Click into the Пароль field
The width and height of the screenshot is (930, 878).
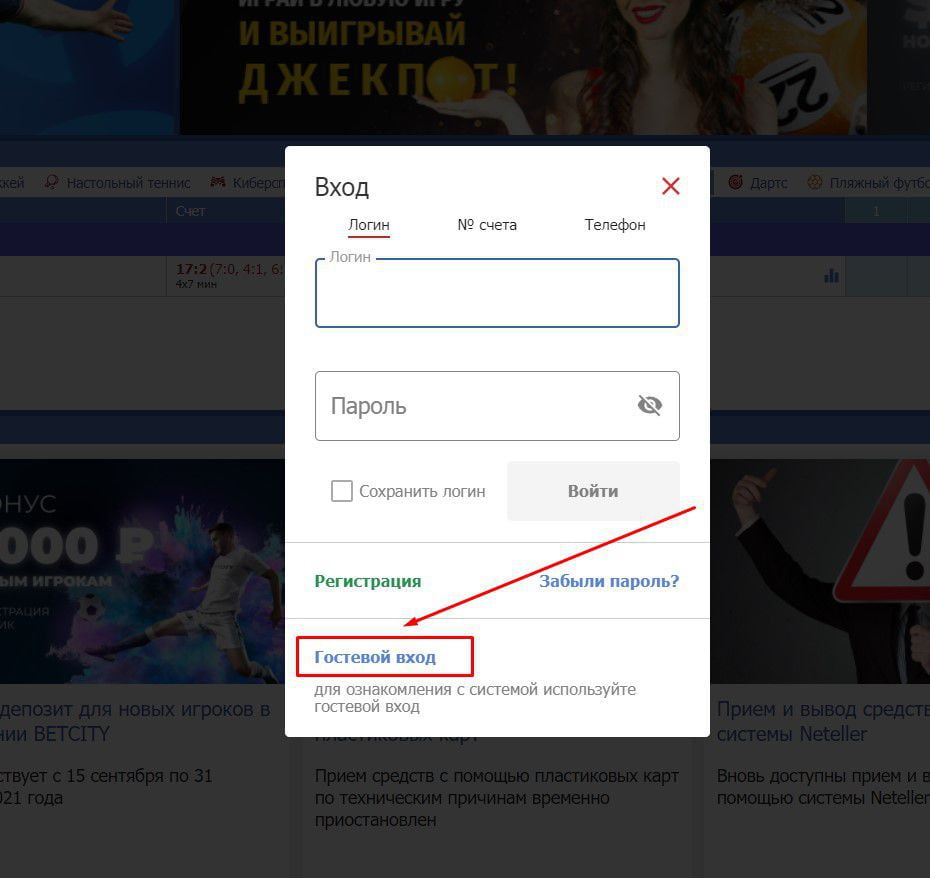click(x=470, y=406)
